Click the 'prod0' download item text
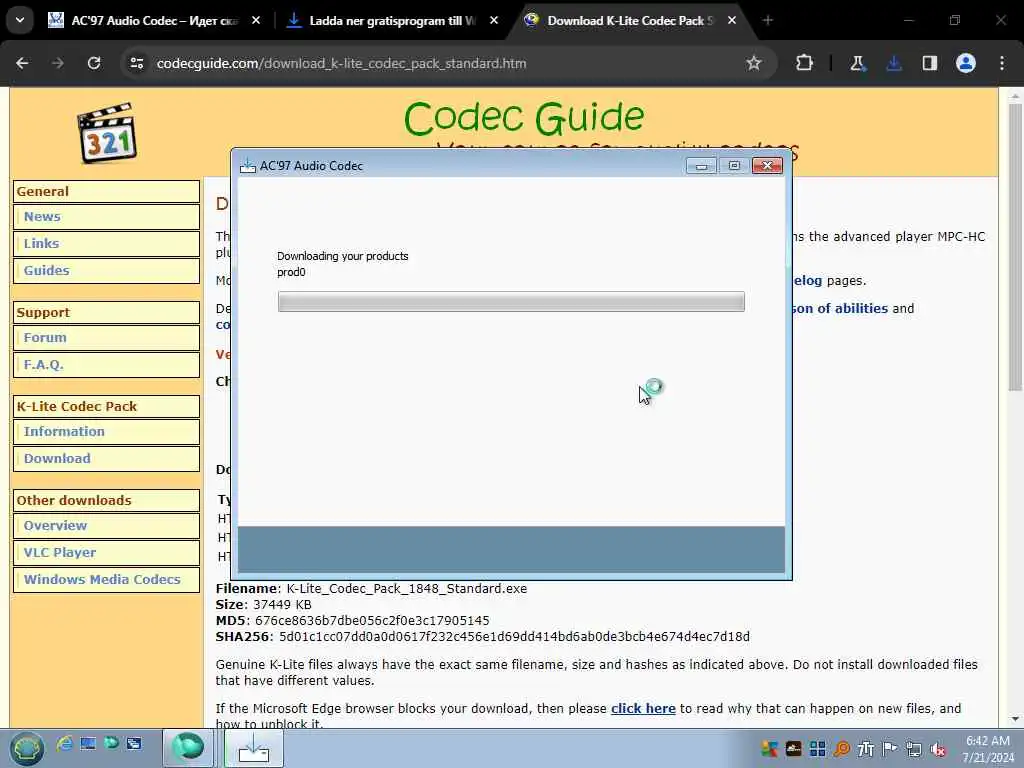The width and height of the screenshot is (1024, 768). (x=291, y=272)
